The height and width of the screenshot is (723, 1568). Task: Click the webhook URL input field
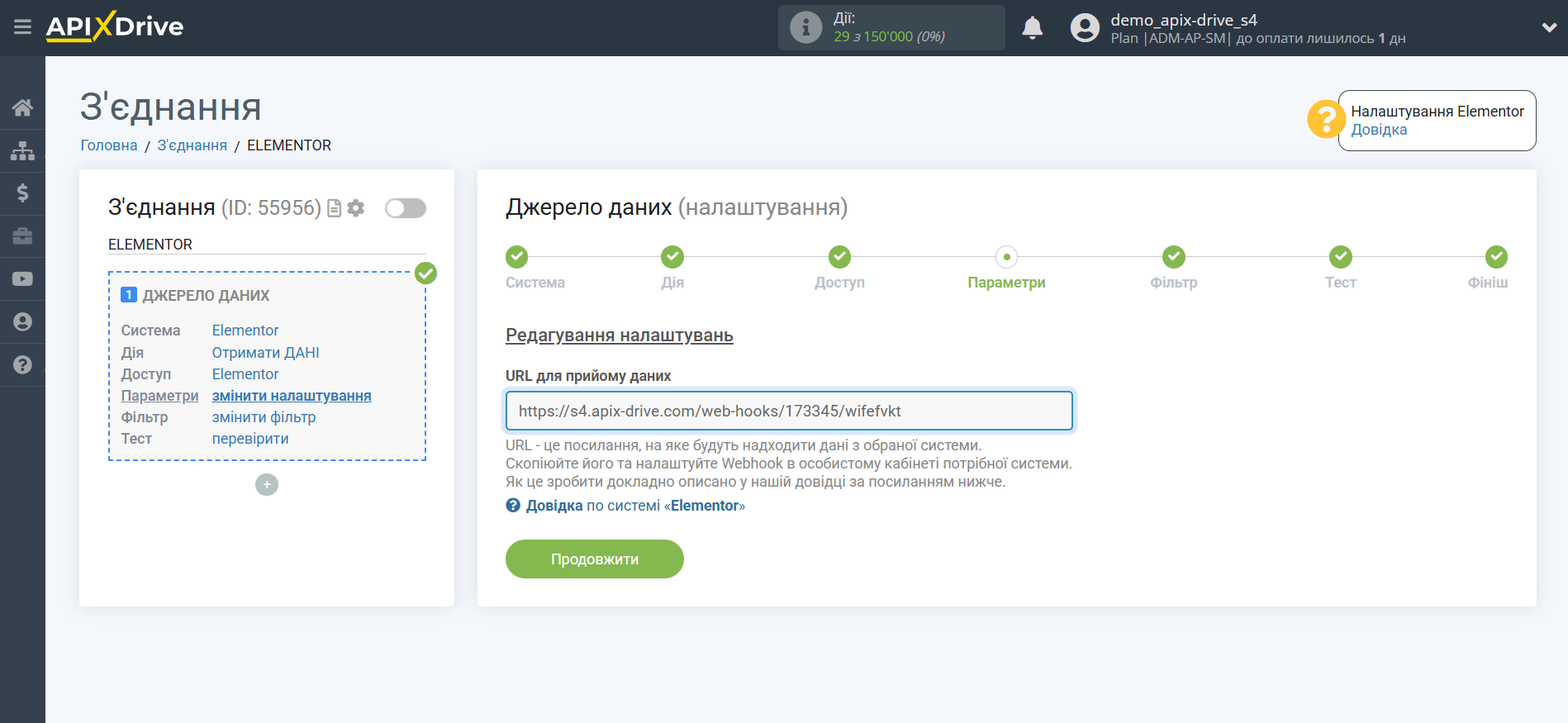[788, 411]
